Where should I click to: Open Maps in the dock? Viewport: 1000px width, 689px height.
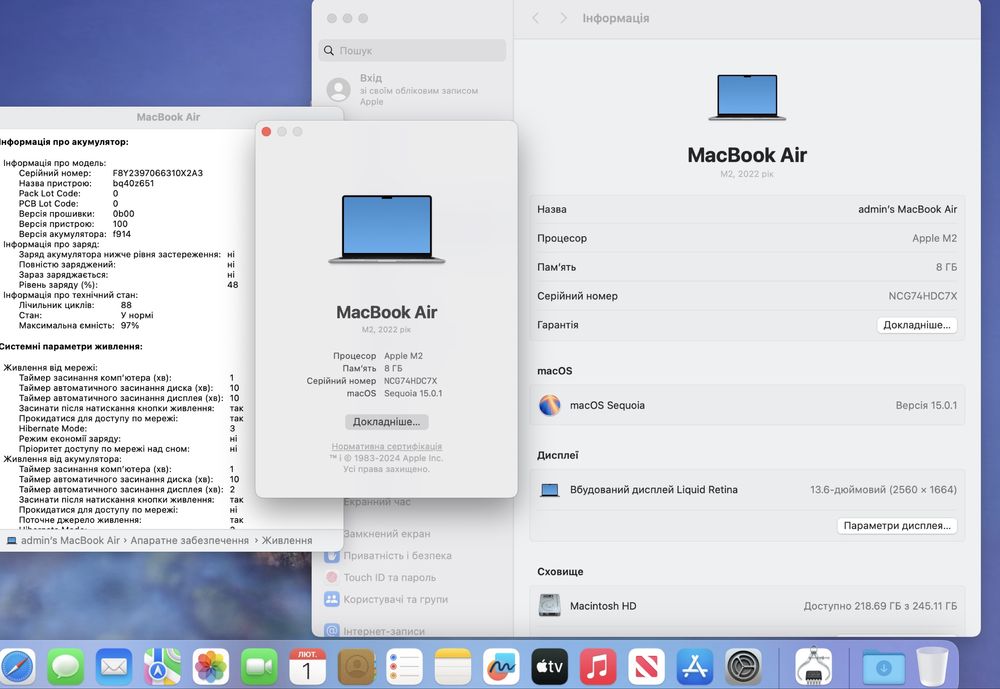(162, 667)
